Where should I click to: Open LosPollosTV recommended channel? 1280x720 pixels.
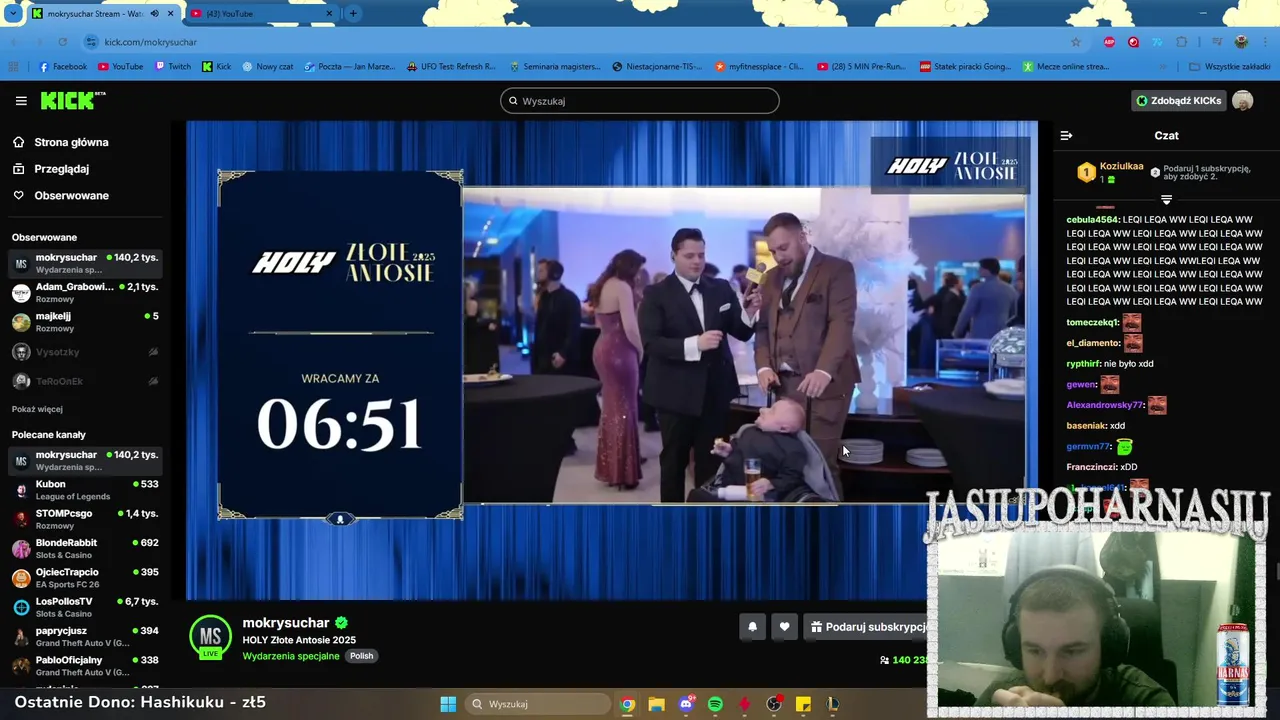85,607
